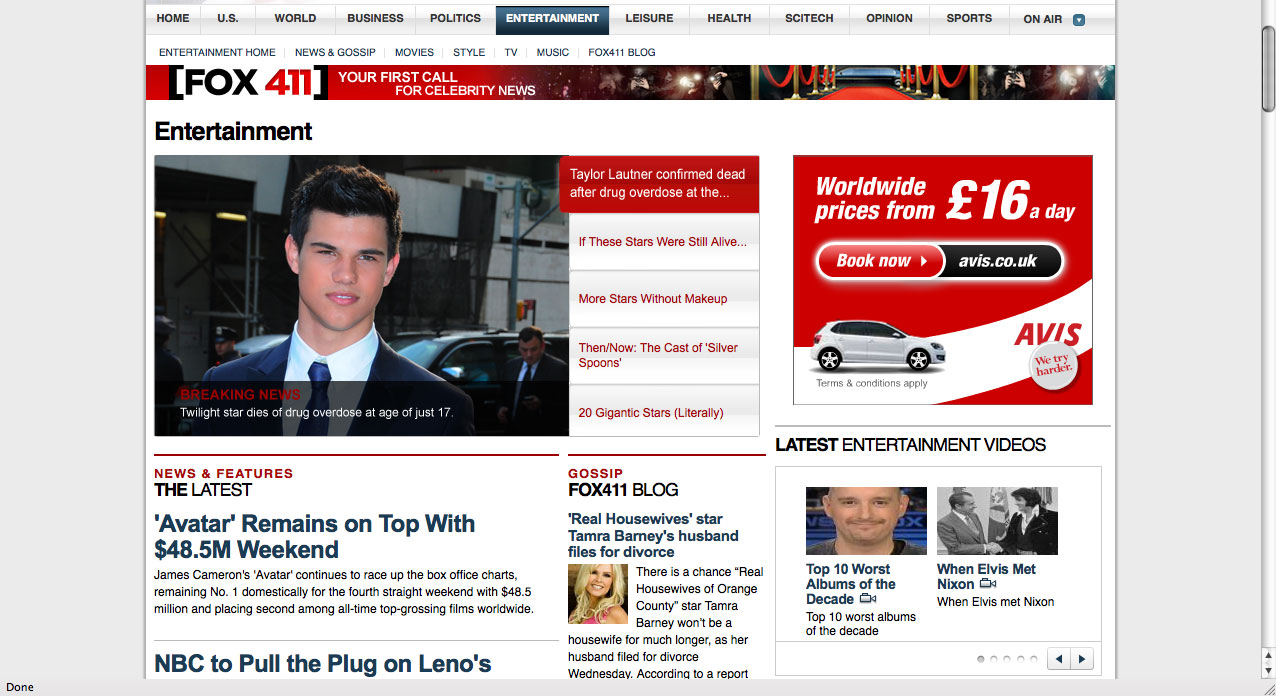The image size is (1276, 696).
Task: Select the third video carousel page dot
Action: (1008, 659)
